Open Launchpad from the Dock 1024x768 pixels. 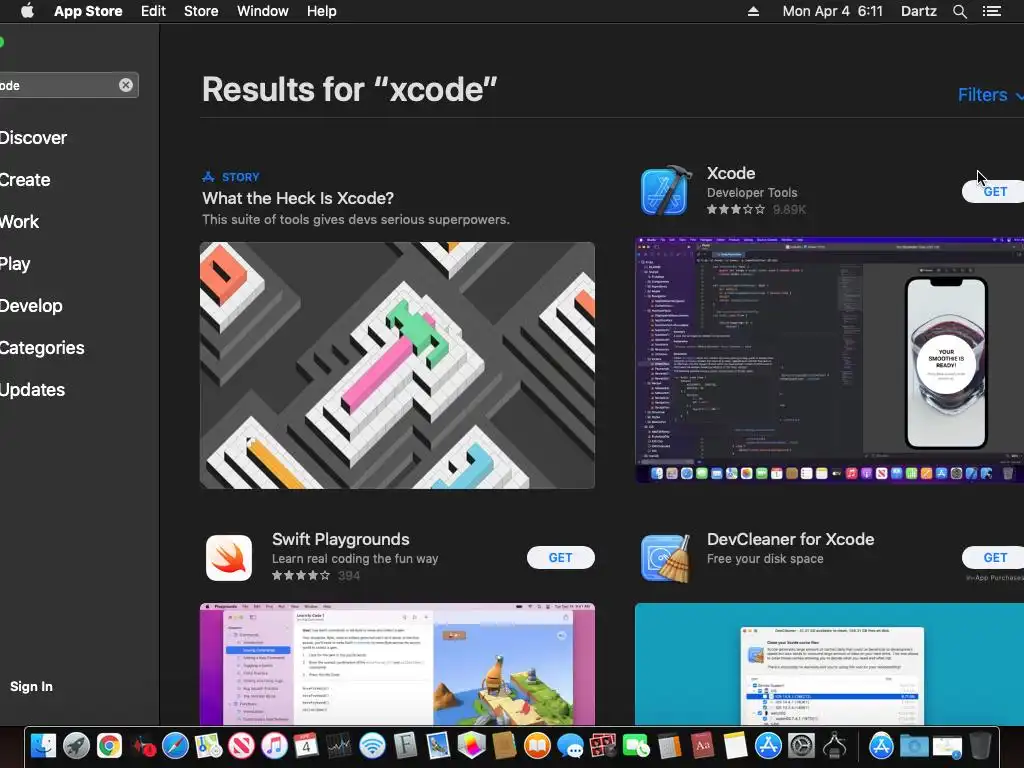76,745
